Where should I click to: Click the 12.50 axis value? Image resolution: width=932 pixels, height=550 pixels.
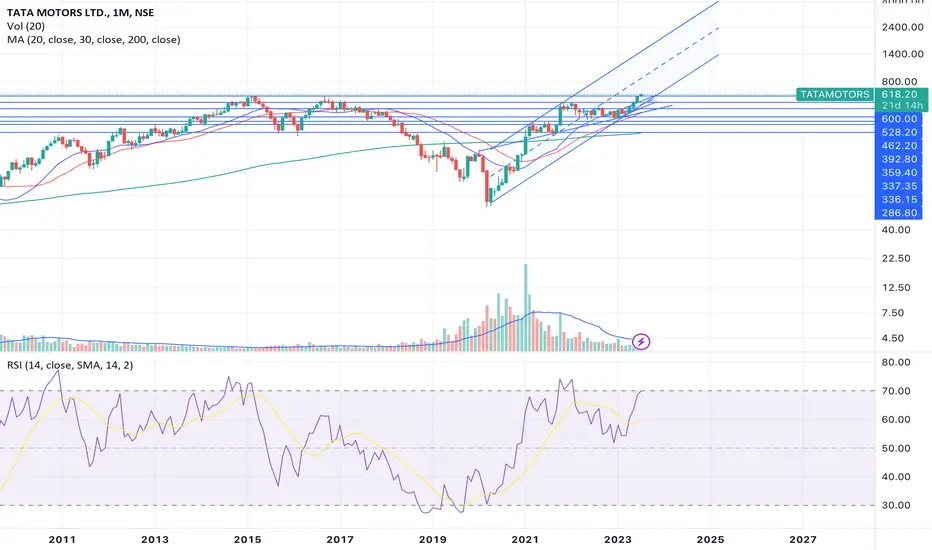click(896, 288)
